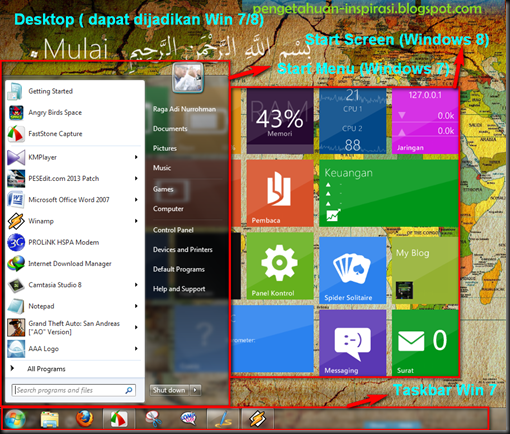This screenshot has width=510, height=434.
Task: Open Windows Explorer from taskbar
Action: [49, 419]
